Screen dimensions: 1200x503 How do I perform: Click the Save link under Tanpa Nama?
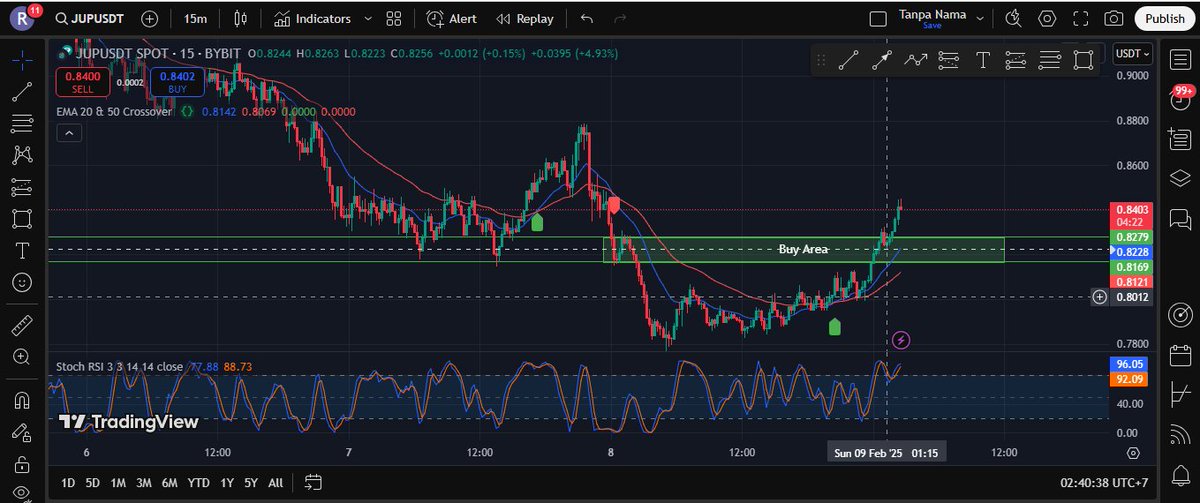pos(932,26)
